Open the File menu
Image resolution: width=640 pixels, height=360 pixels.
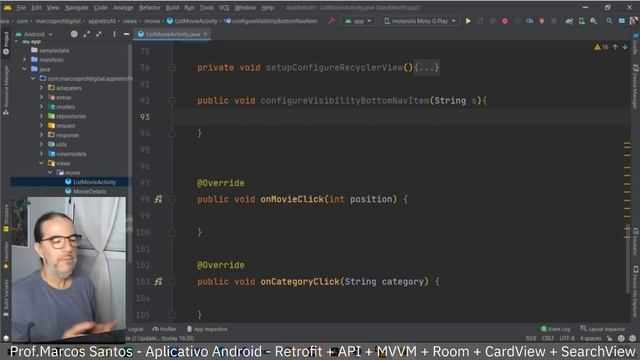coord(21,8)
